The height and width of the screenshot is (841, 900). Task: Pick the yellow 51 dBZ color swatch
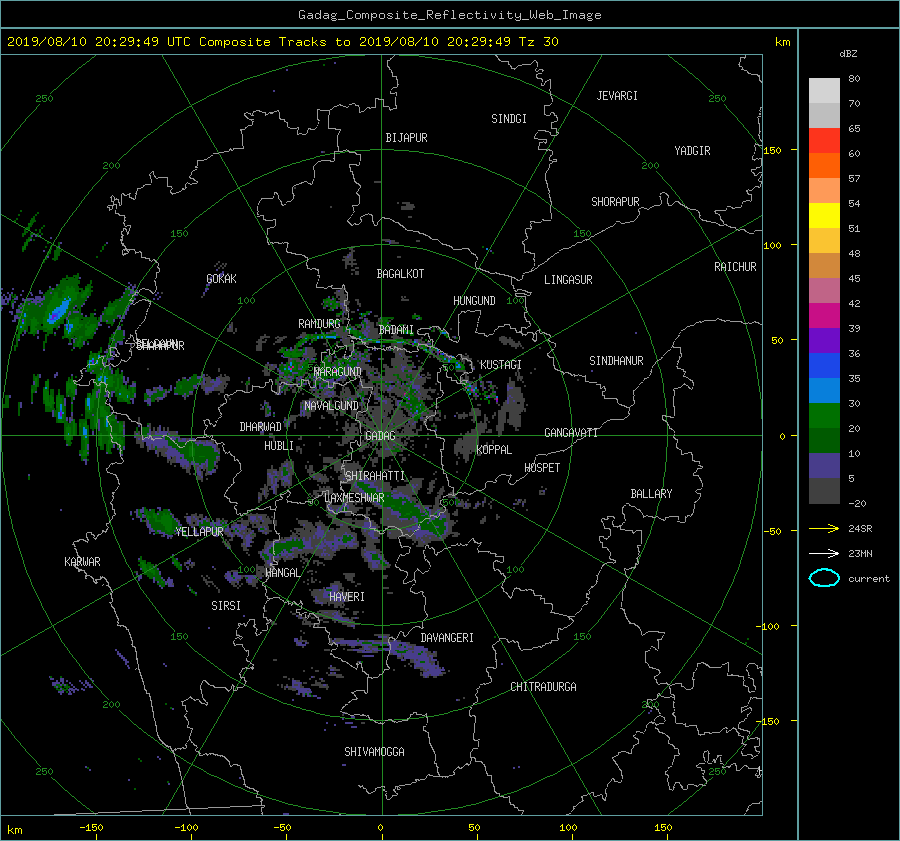coord(824,216)
